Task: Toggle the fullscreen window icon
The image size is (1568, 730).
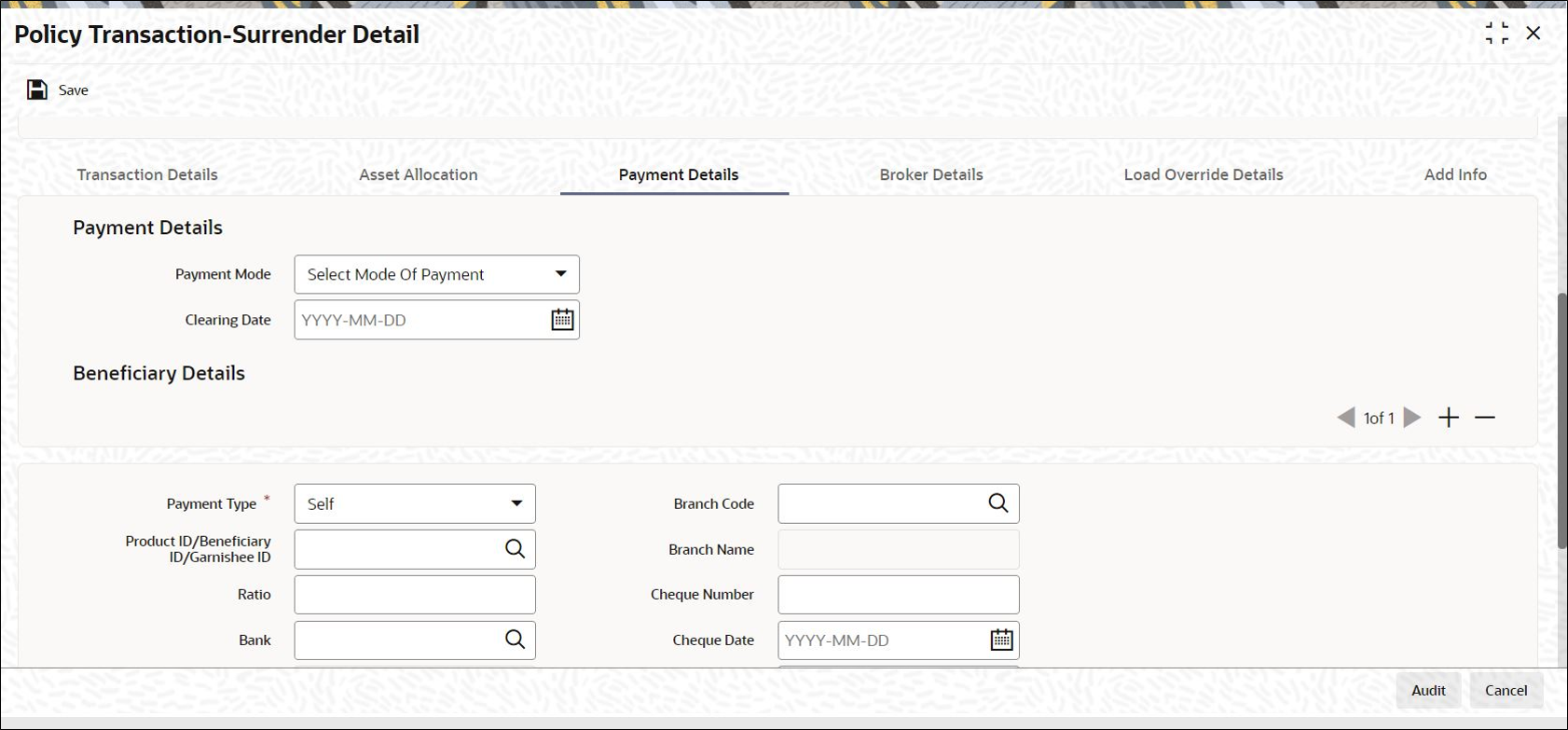Action: (x=1497, y=34)
